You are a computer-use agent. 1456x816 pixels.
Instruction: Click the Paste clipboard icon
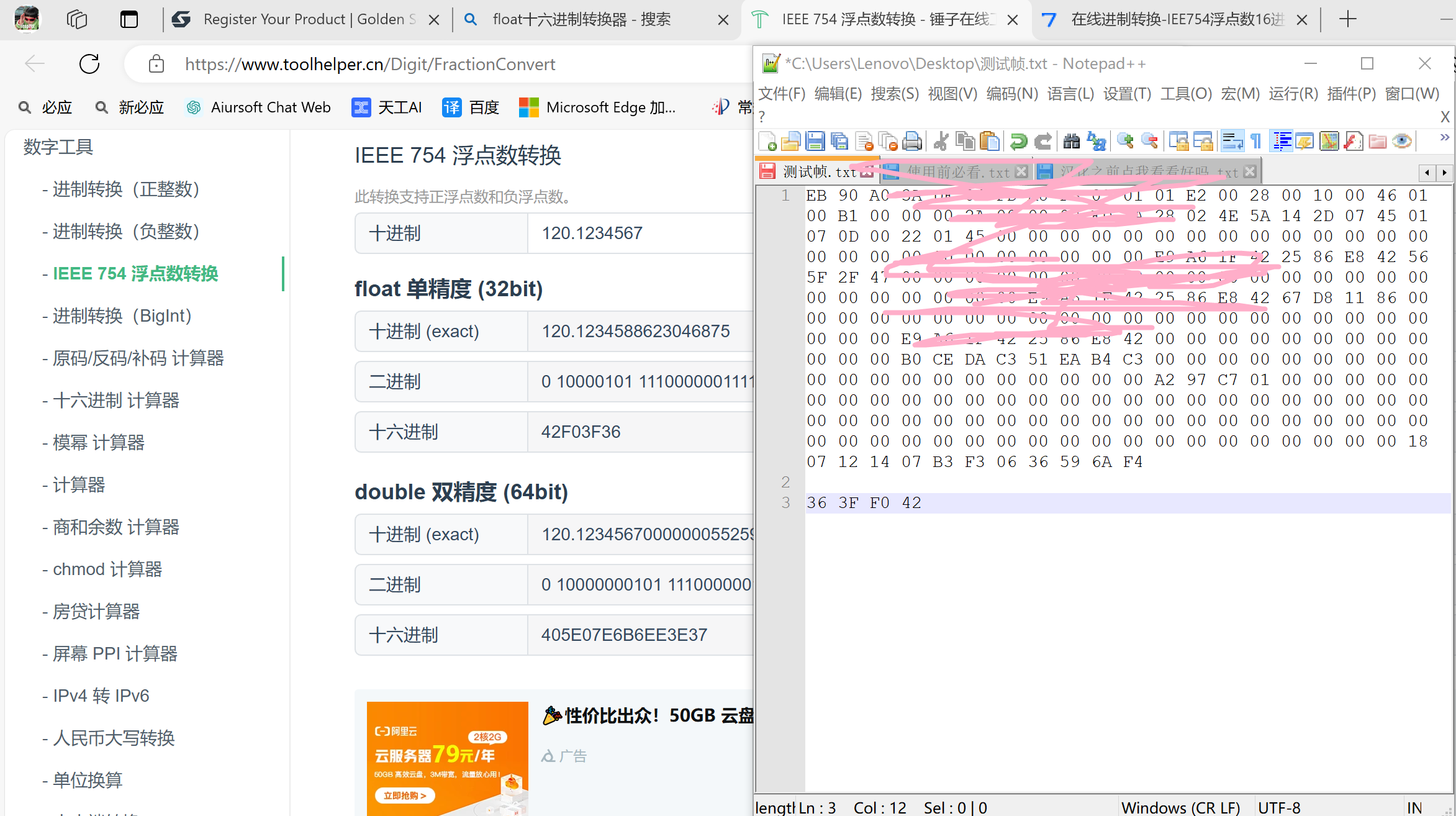[989, 142]
